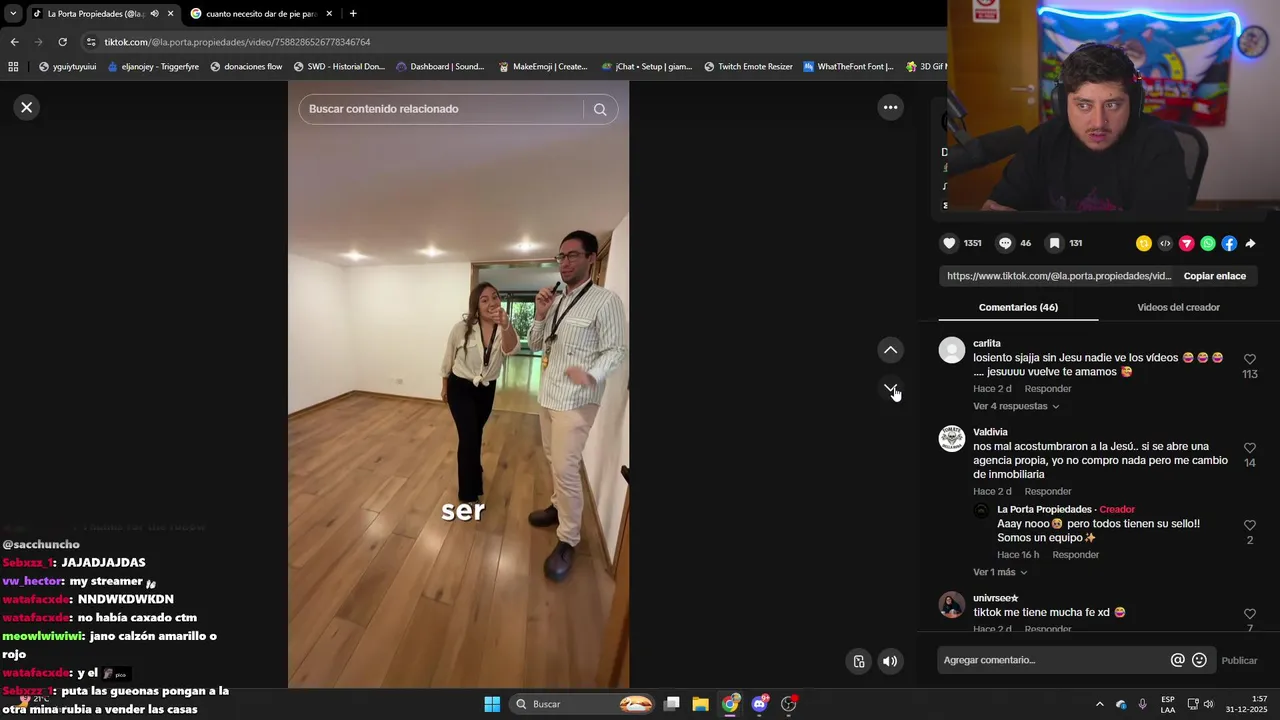Get embed code icon
The height and width of the screenshot is (720, 1280).
(x=1165, y=243)
